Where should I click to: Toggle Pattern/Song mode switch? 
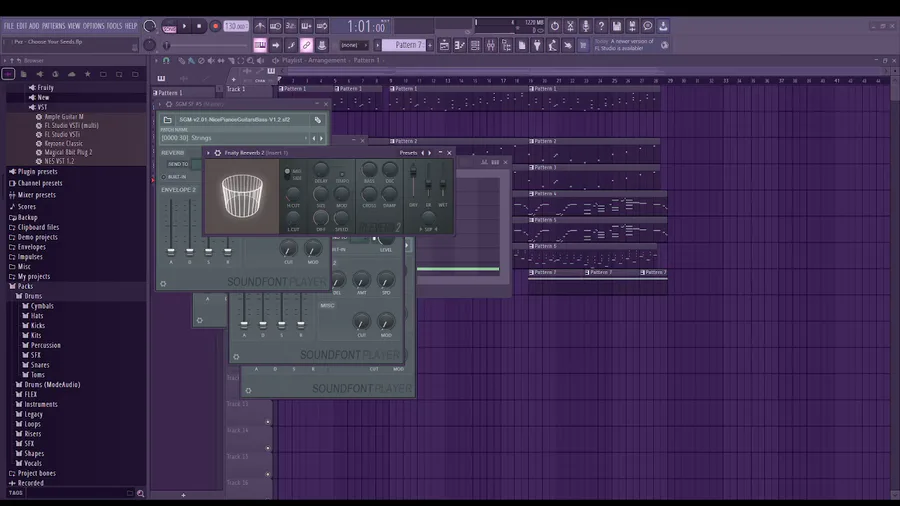tap(169, 26)
